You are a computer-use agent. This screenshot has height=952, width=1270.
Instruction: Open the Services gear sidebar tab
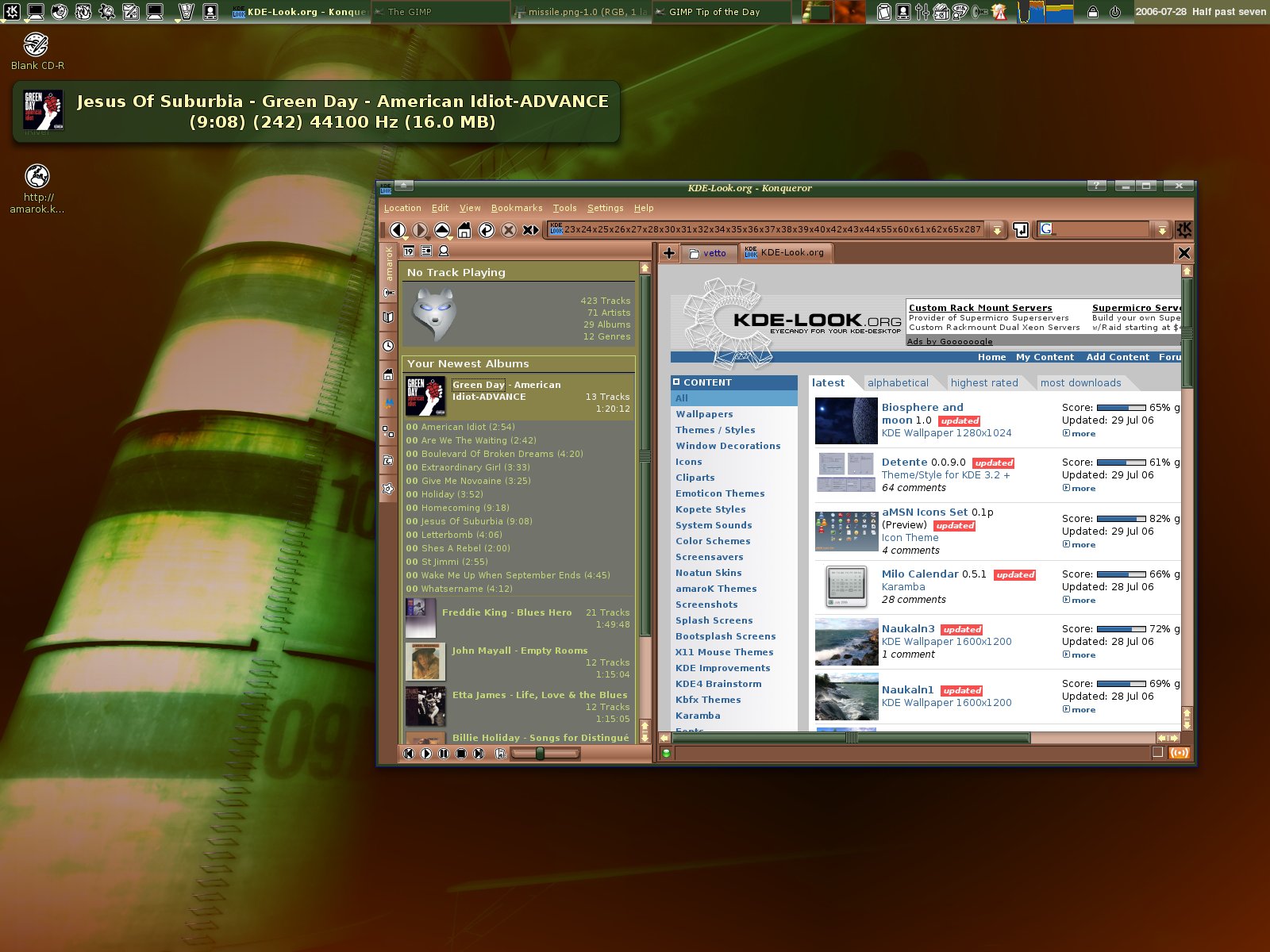point(388,489)
